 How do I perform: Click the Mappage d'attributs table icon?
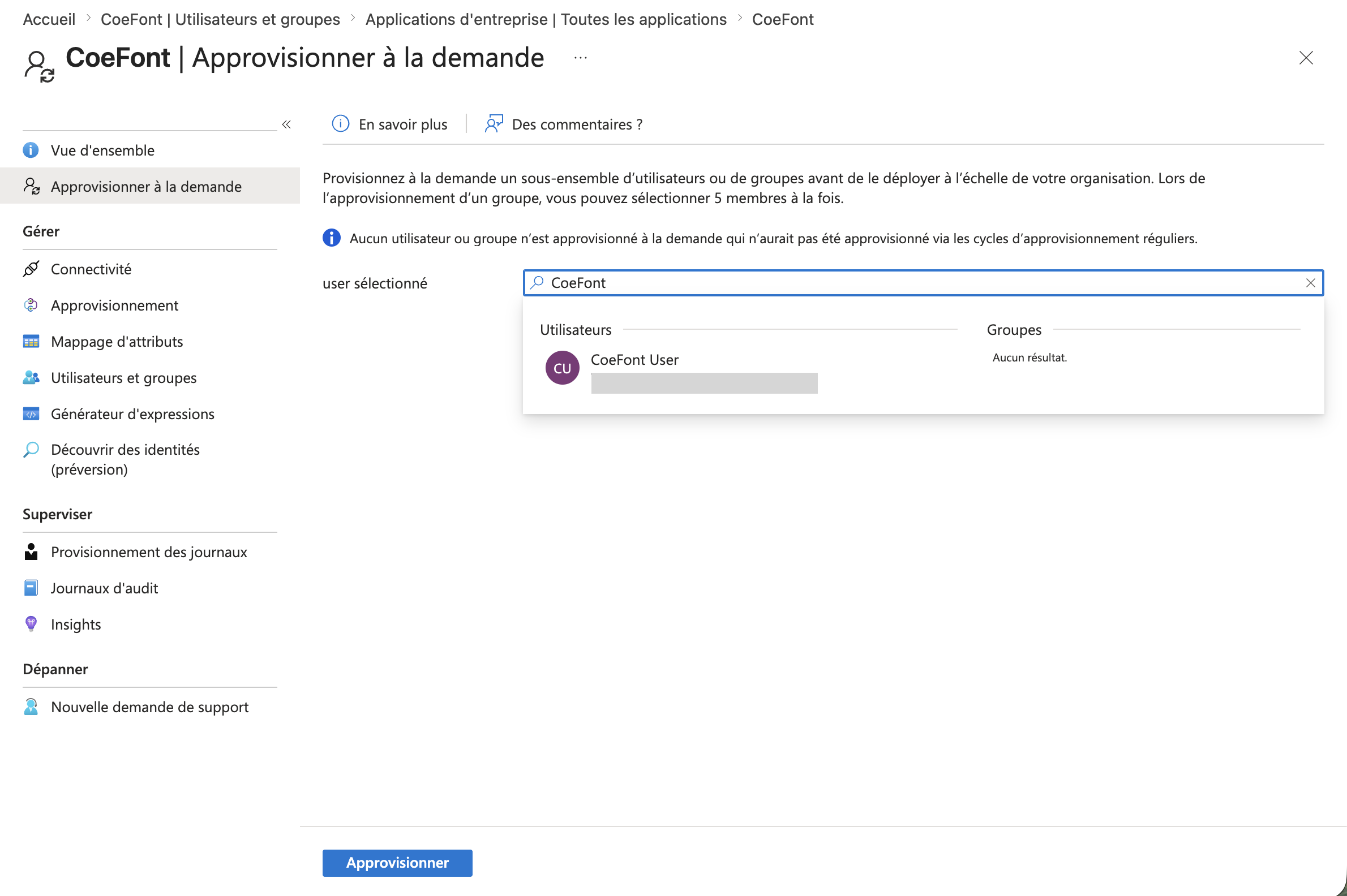[31, 342]
